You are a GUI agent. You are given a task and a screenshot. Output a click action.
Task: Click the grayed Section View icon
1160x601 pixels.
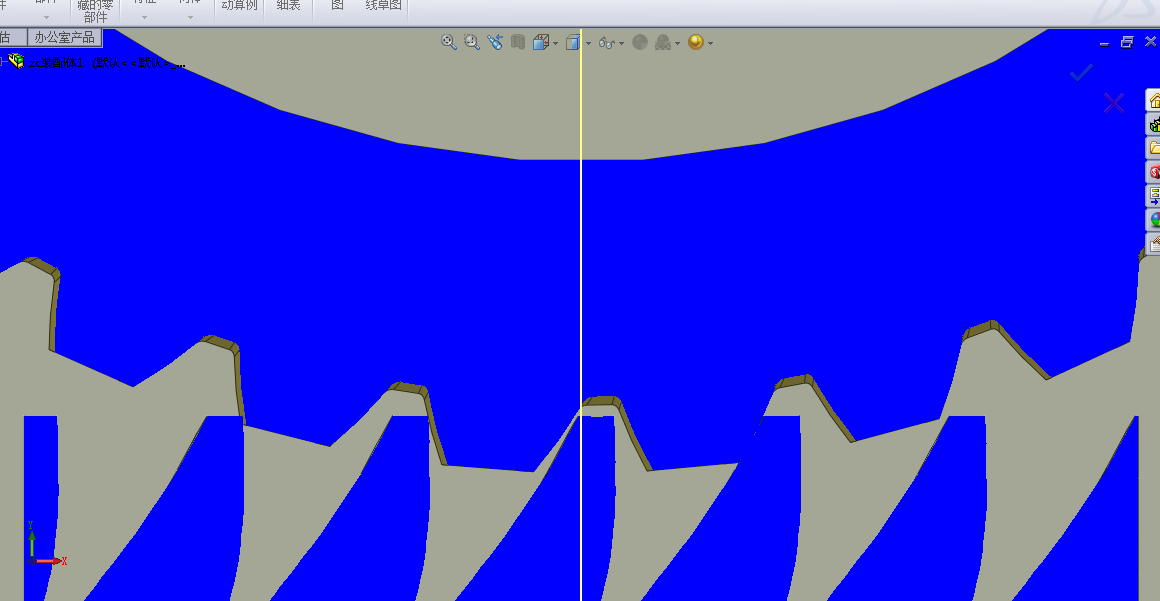tap(518, 42)
